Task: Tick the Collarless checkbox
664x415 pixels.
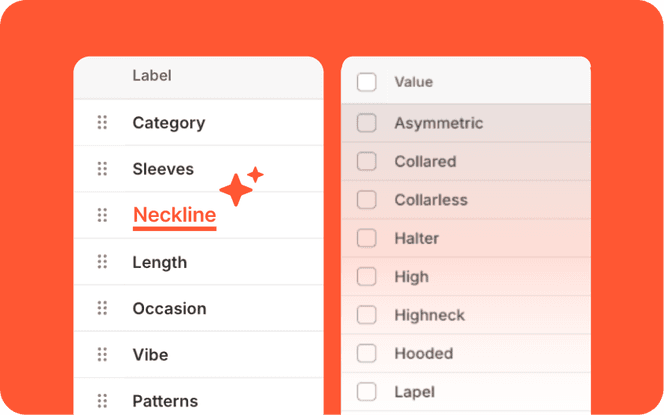Action: pos(367,200)
